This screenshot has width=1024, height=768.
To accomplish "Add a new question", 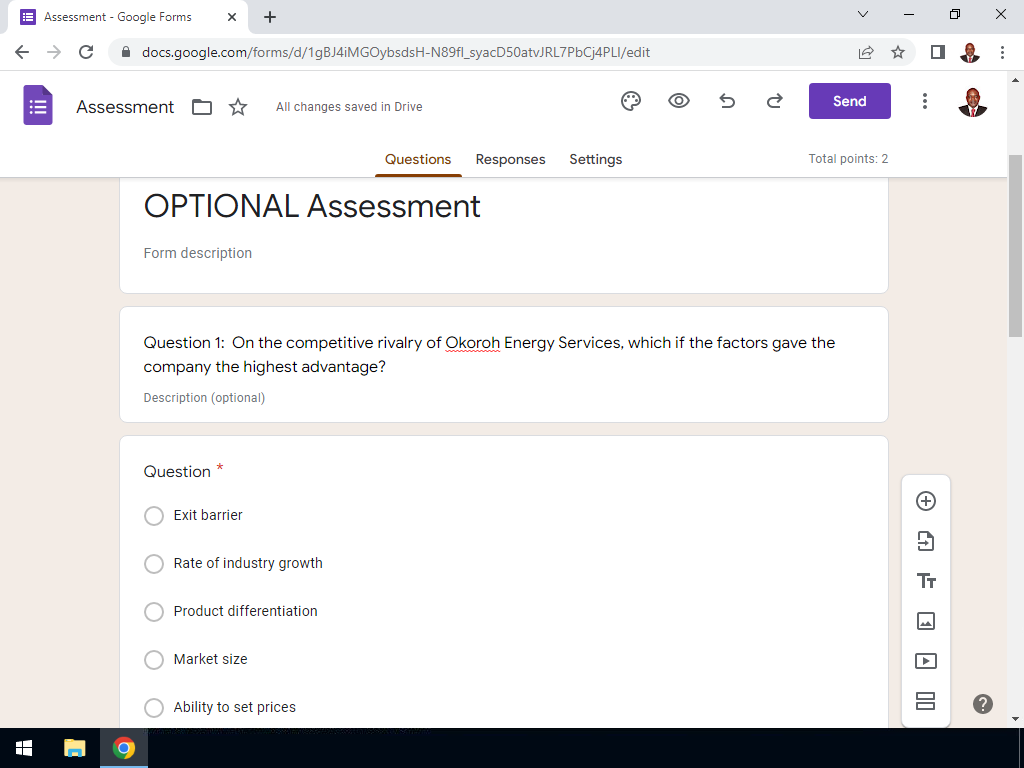I will (x=925, y=501).
